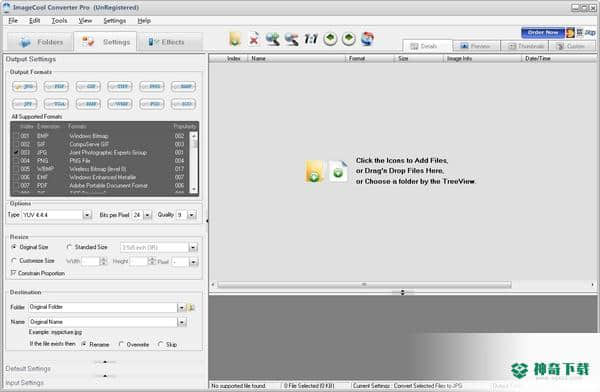Click the start conversion toolbar icon
The width and height of the screenshot is (600, 392).
[x=367, y=39]
